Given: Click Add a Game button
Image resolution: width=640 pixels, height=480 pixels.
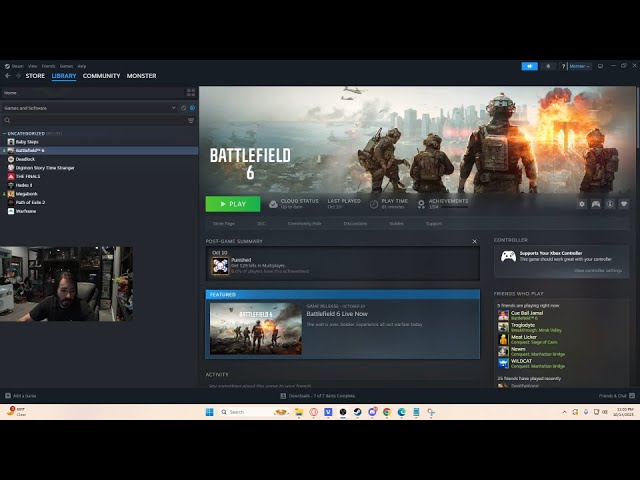Looking at the screenshot, I should [x=21, y=396].
